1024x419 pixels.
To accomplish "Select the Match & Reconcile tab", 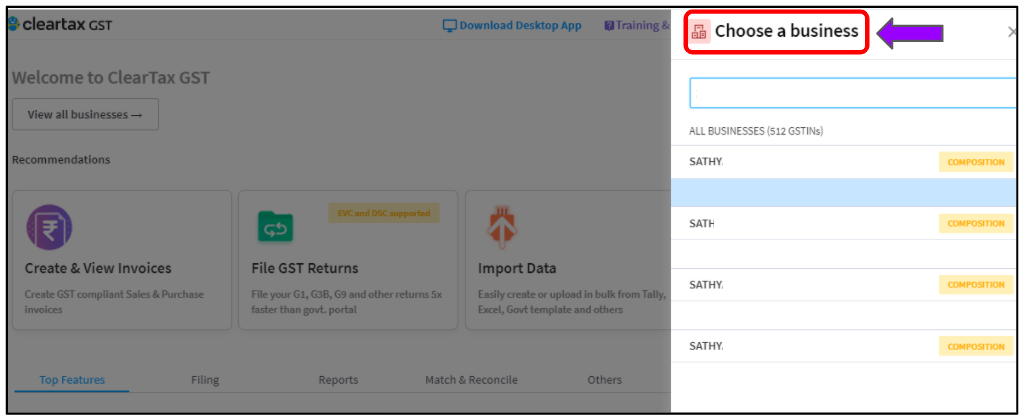I will coord(472,380).
